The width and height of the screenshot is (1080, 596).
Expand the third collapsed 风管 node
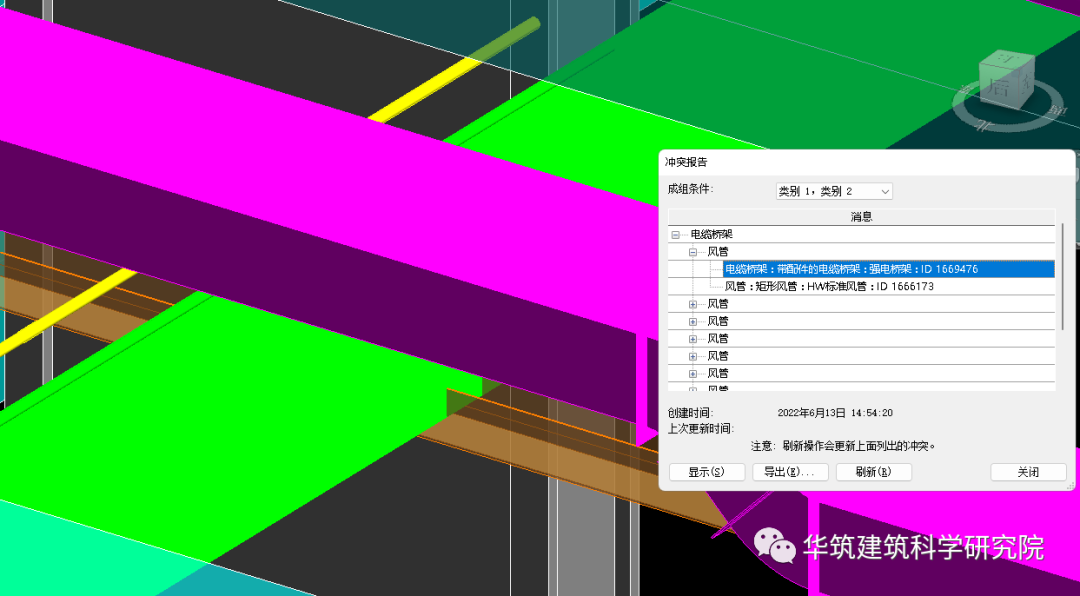click(x=692, y=338)
